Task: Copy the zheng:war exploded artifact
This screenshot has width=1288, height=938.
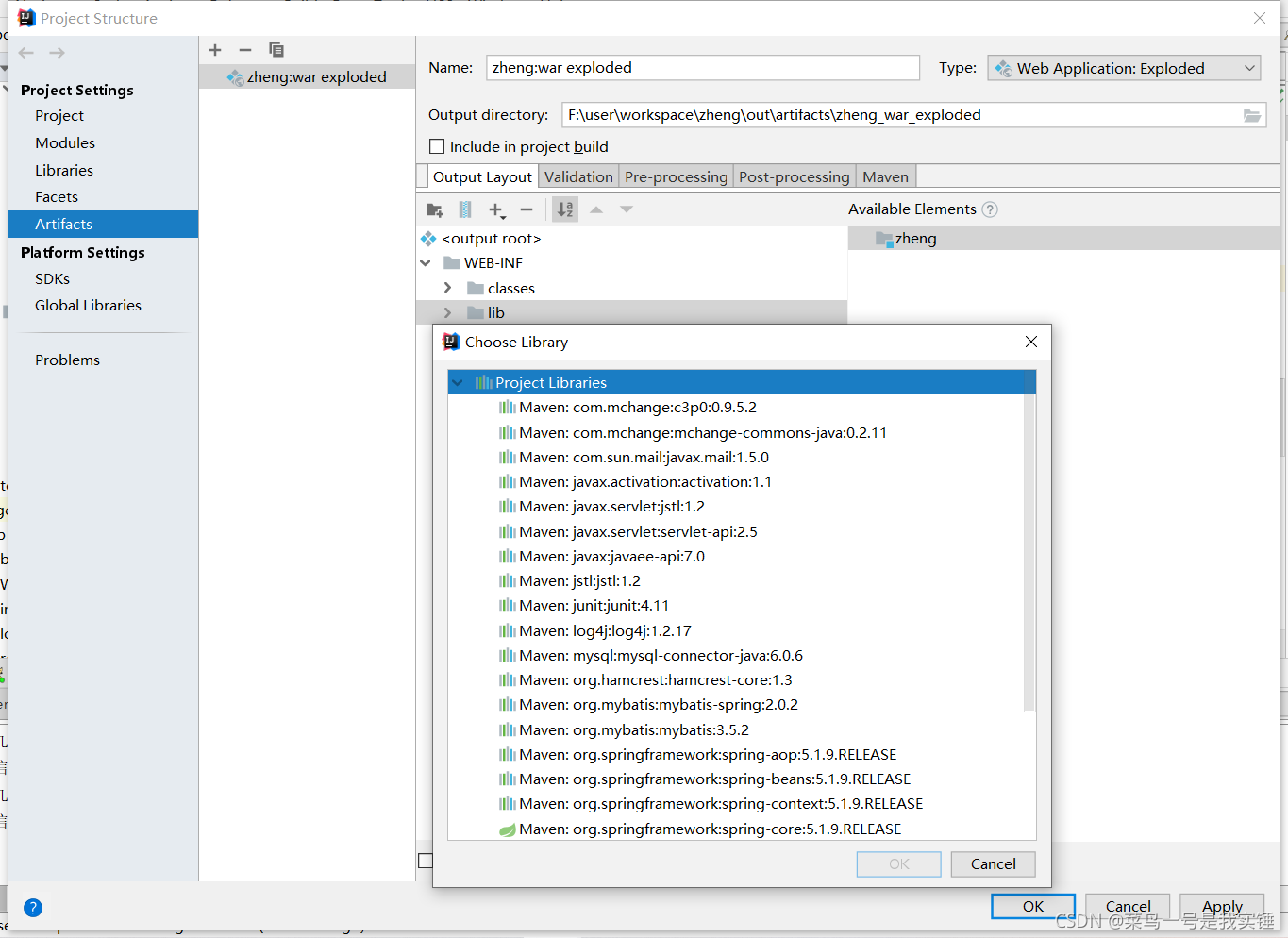Action: [x=276, y=49]
